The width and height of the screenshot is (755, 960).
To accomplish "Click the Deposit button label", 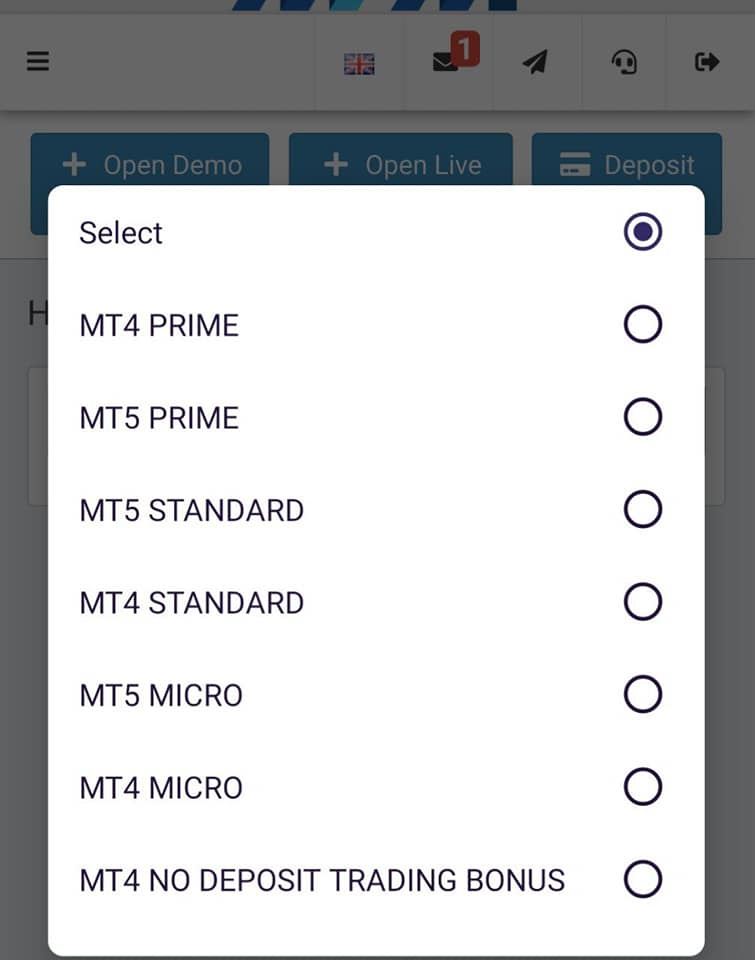I will [x=650, y=165].
